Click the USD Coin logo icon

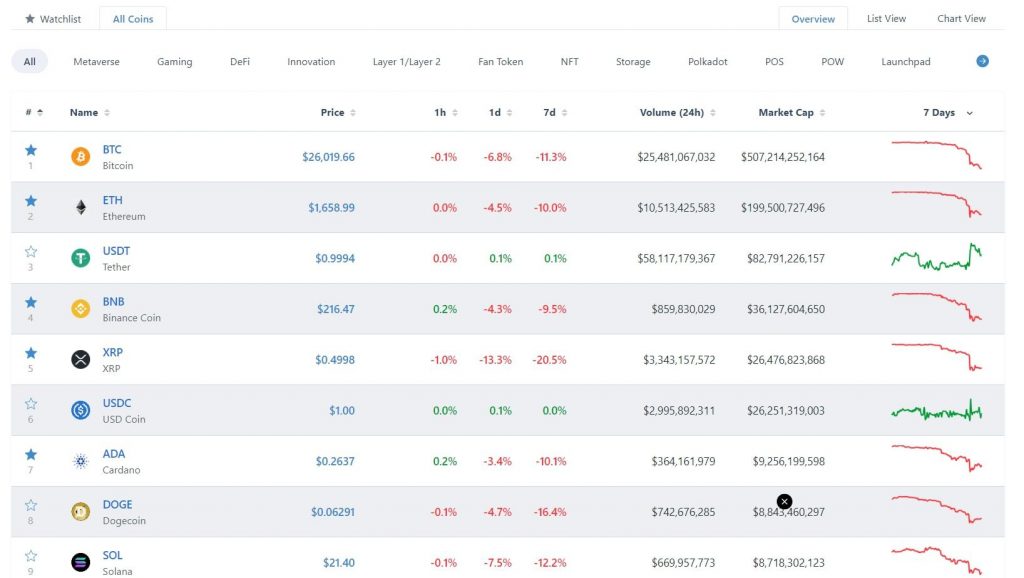point(80,410)
